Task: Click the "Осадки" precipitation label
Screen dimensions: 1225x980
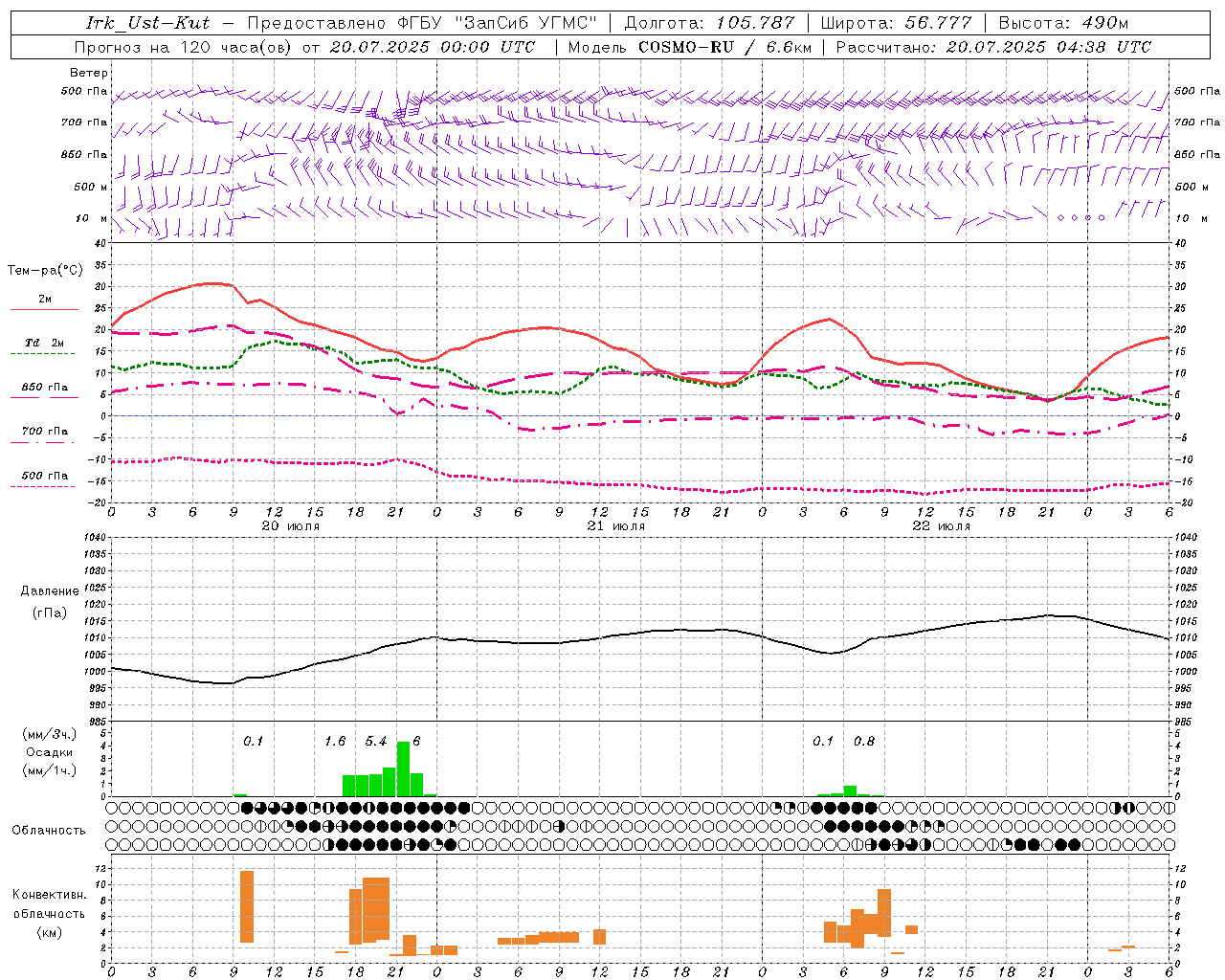Action: [x=50, y=752]
